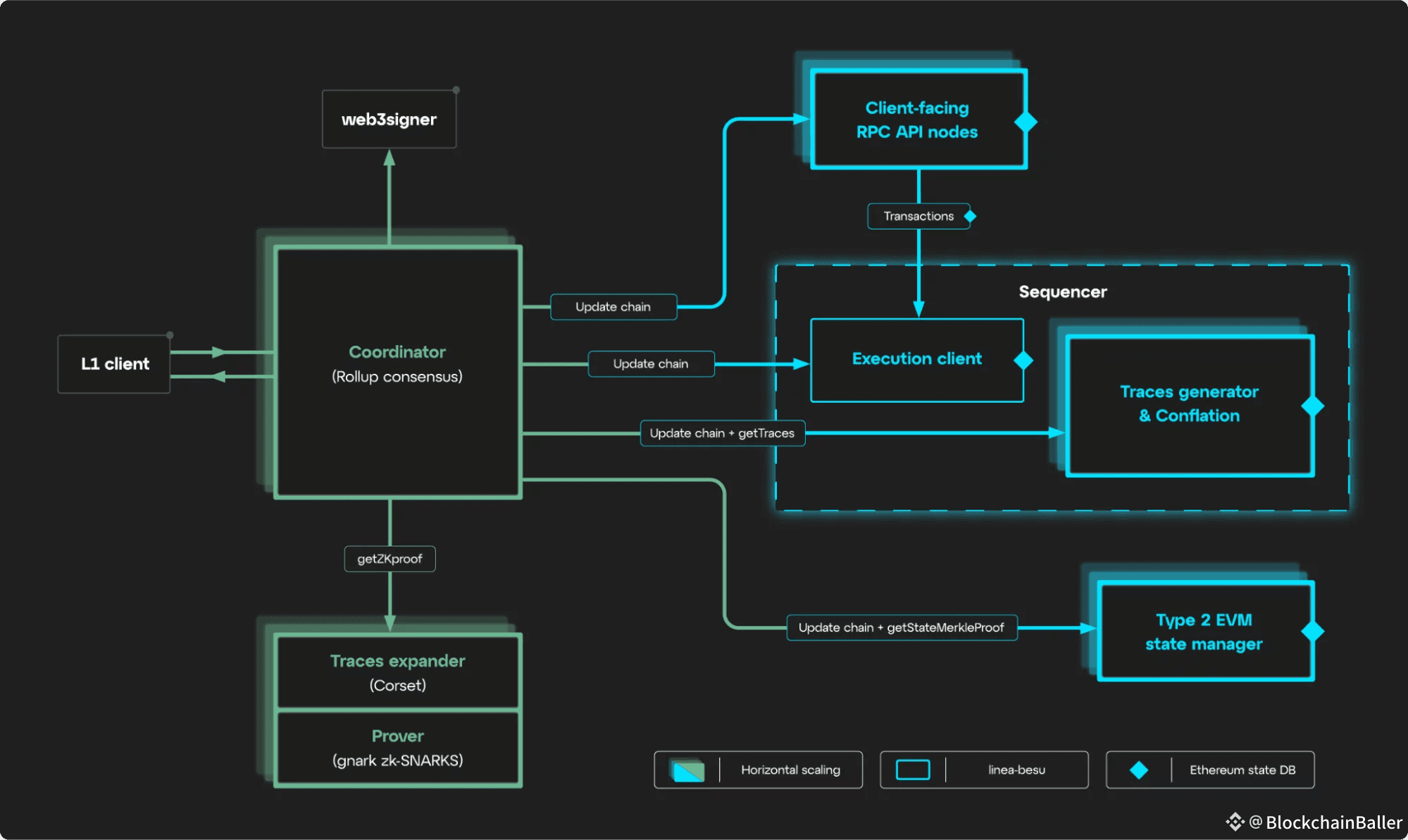The image size is (1408, 840).
Task: Click the Sequencer group title
Action: 1062,292
